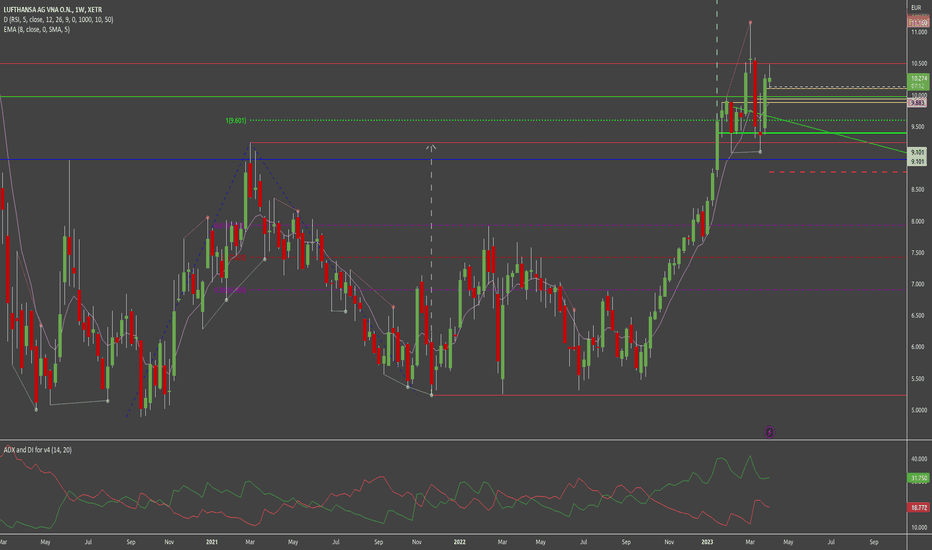Screen dimensions: 932x550
Task: Click the 10.500 price scale label
Action: pos(919,64)
